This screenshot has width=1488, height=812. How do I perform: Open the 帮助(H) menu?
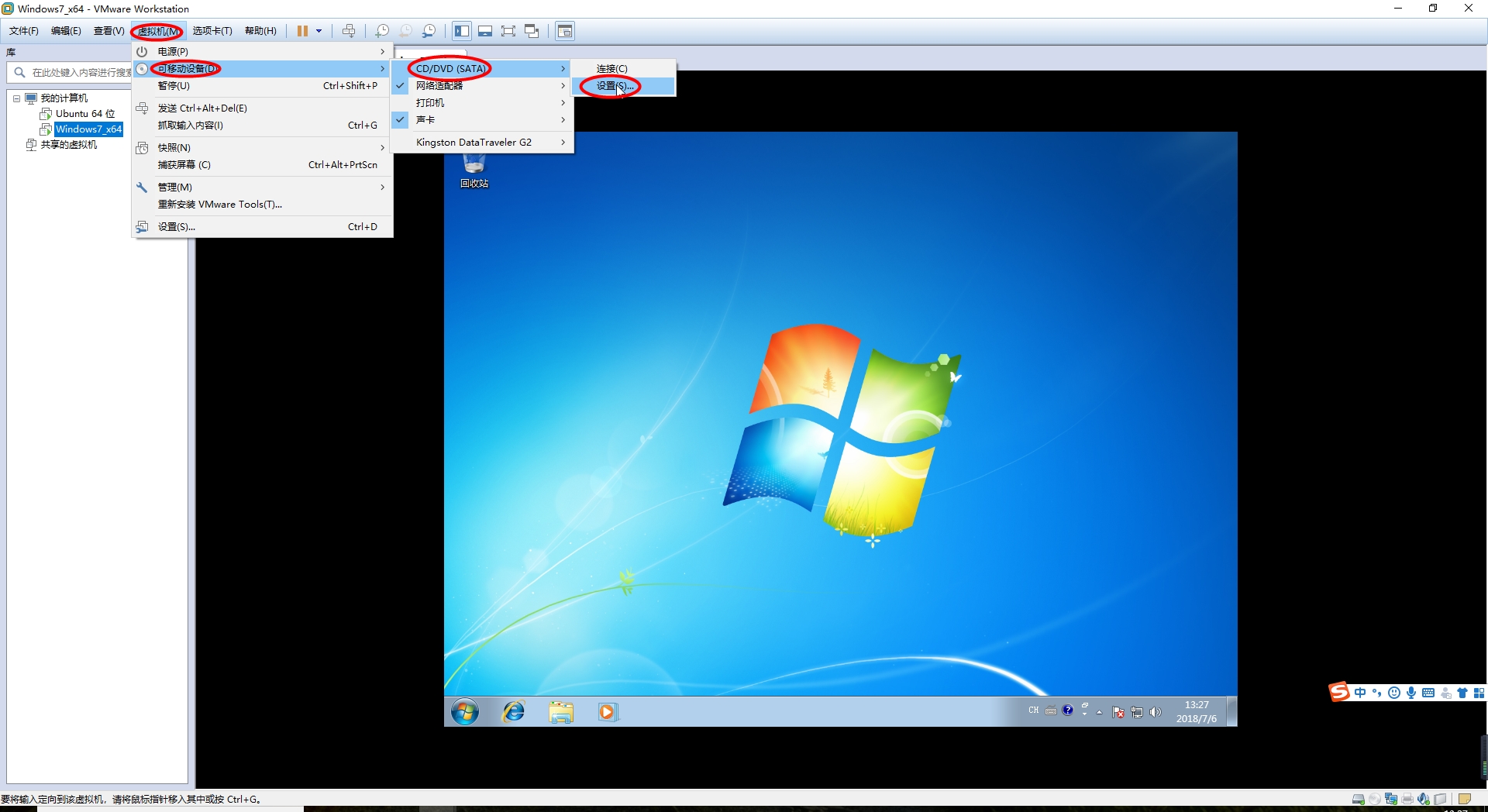pos(260,31)
